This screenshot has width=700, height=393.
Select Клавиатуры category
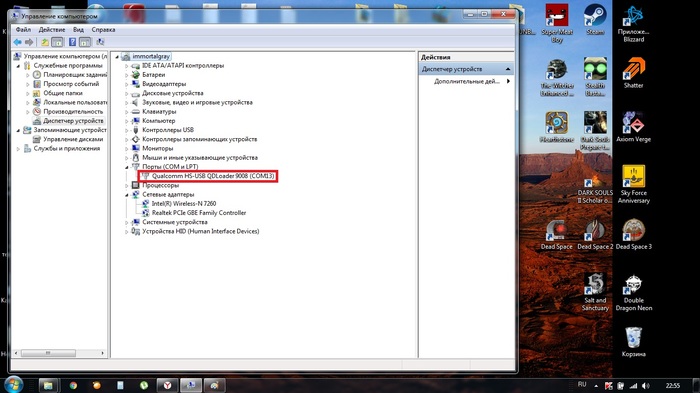click(159, 112)
